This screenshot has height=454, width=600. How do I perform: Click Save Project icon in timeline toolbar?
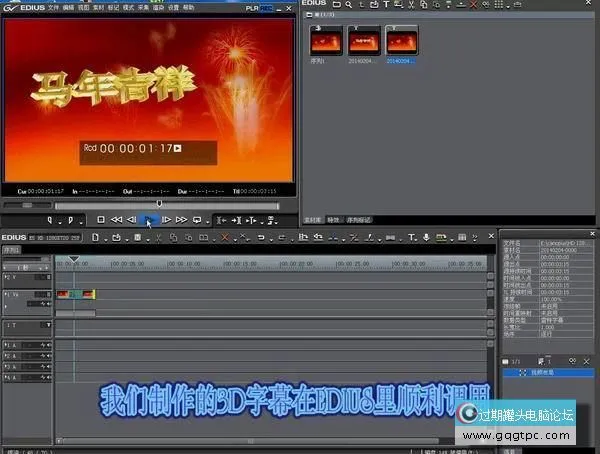point(138,238)
